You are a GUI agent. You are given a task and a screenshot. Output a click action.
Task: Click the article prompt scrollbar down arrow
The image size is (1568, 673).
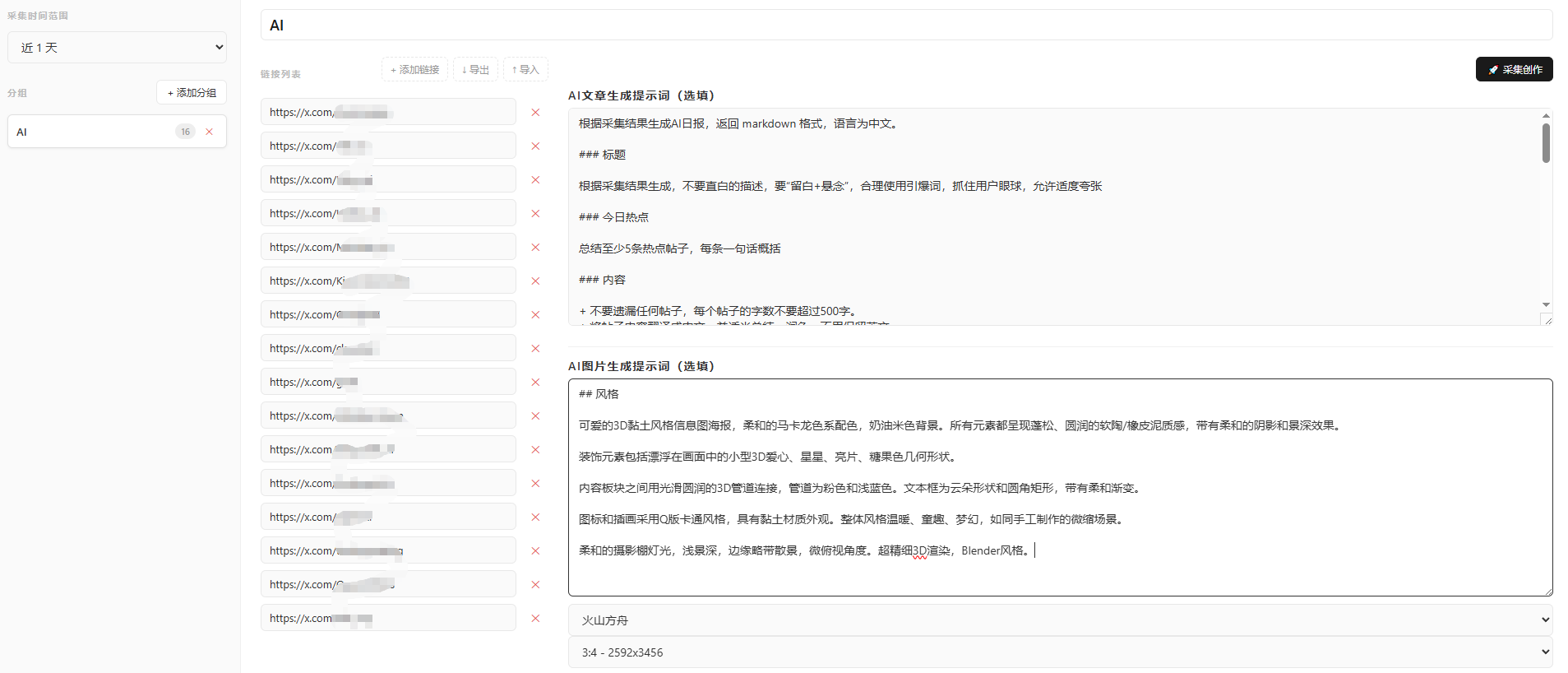pos(1546,304)
